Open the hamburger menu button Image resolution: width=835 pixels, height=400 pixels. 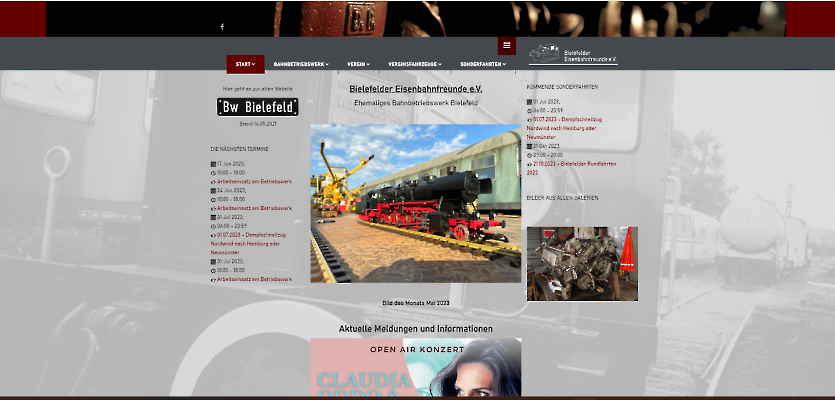pos(506,45)
